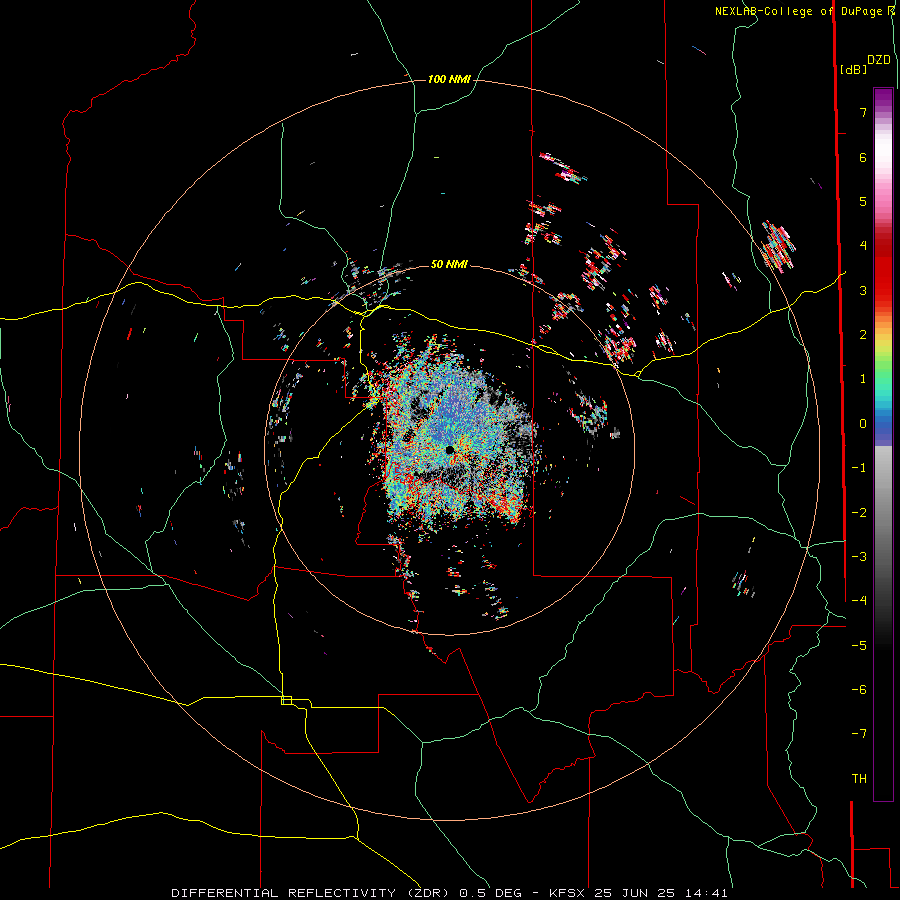Click the 1 value on the color scale

point(863,379)
